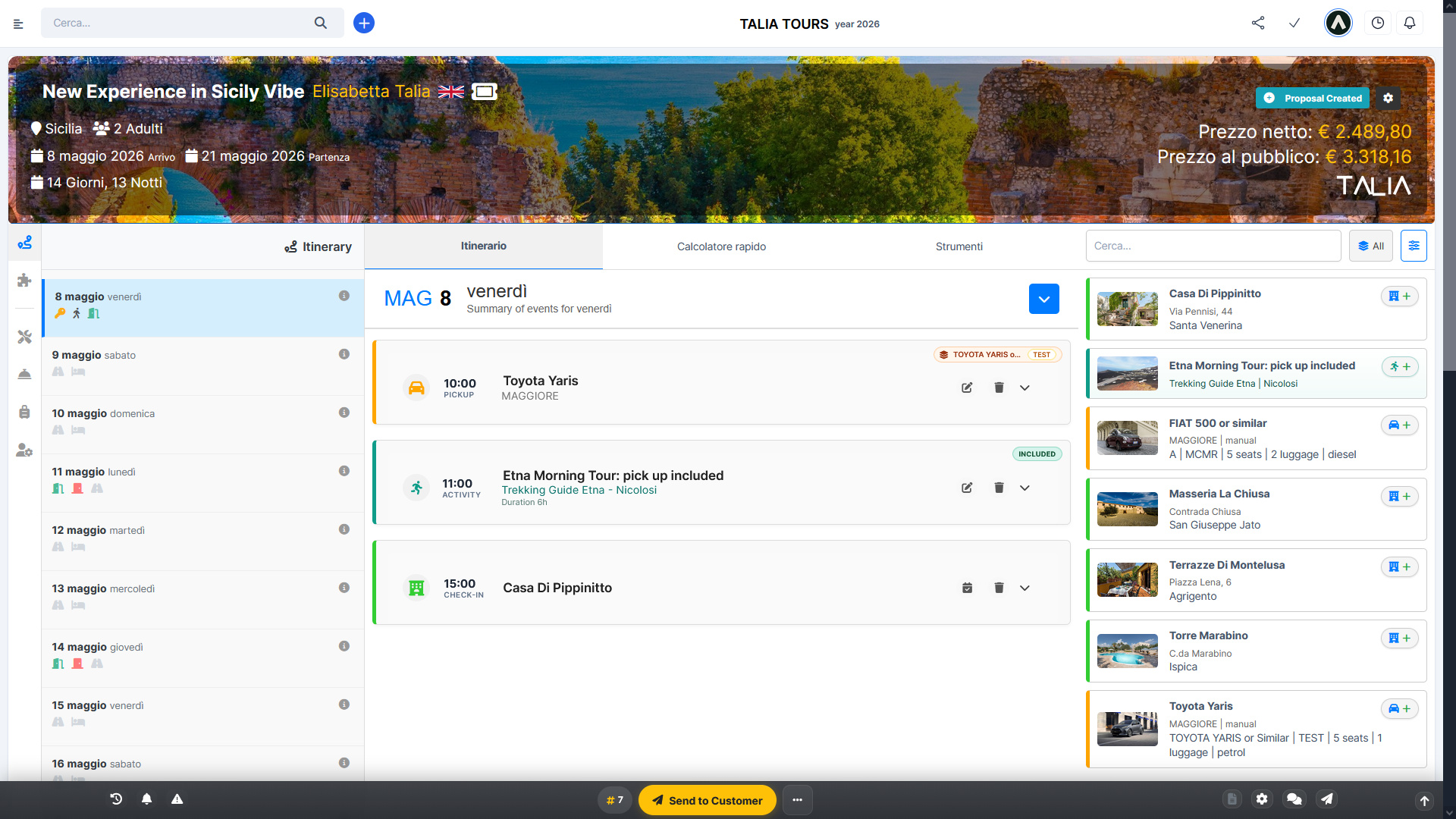The image size is (1456, 819).
Task: Open the puzzle-piece extras panel in sidebar
Action: click(x=24, y=281)
